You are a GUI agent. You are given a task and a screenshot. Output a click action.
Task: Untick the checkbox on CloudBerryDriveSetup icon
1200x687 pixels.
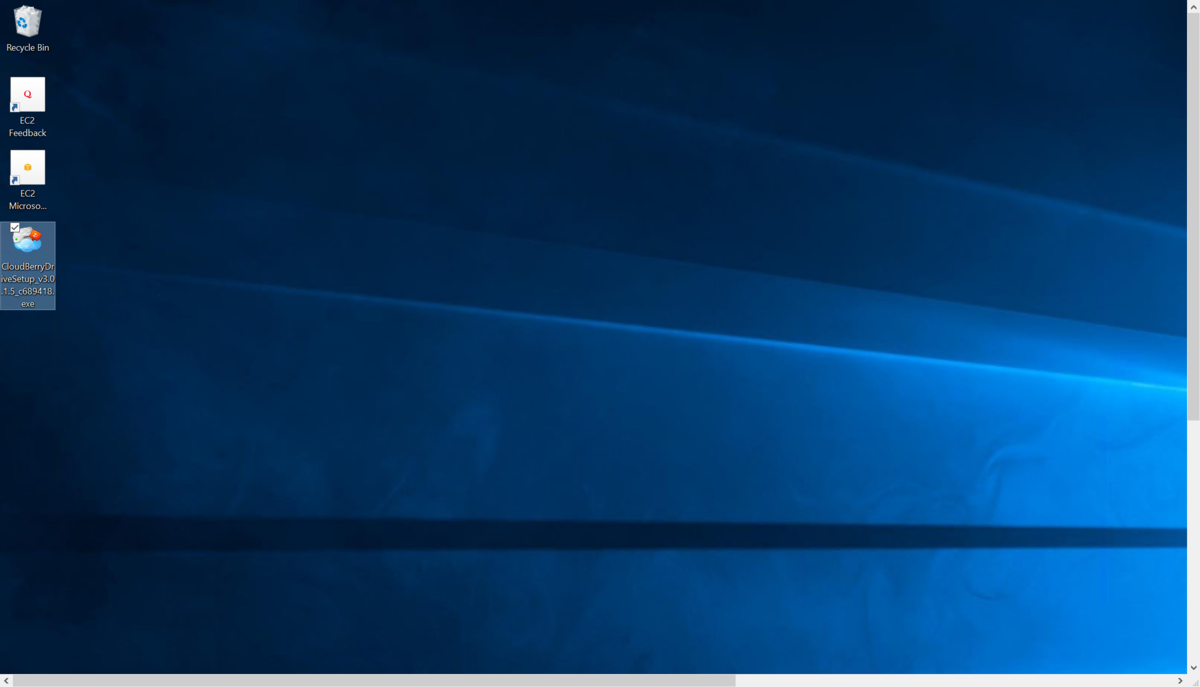[15, 228]
